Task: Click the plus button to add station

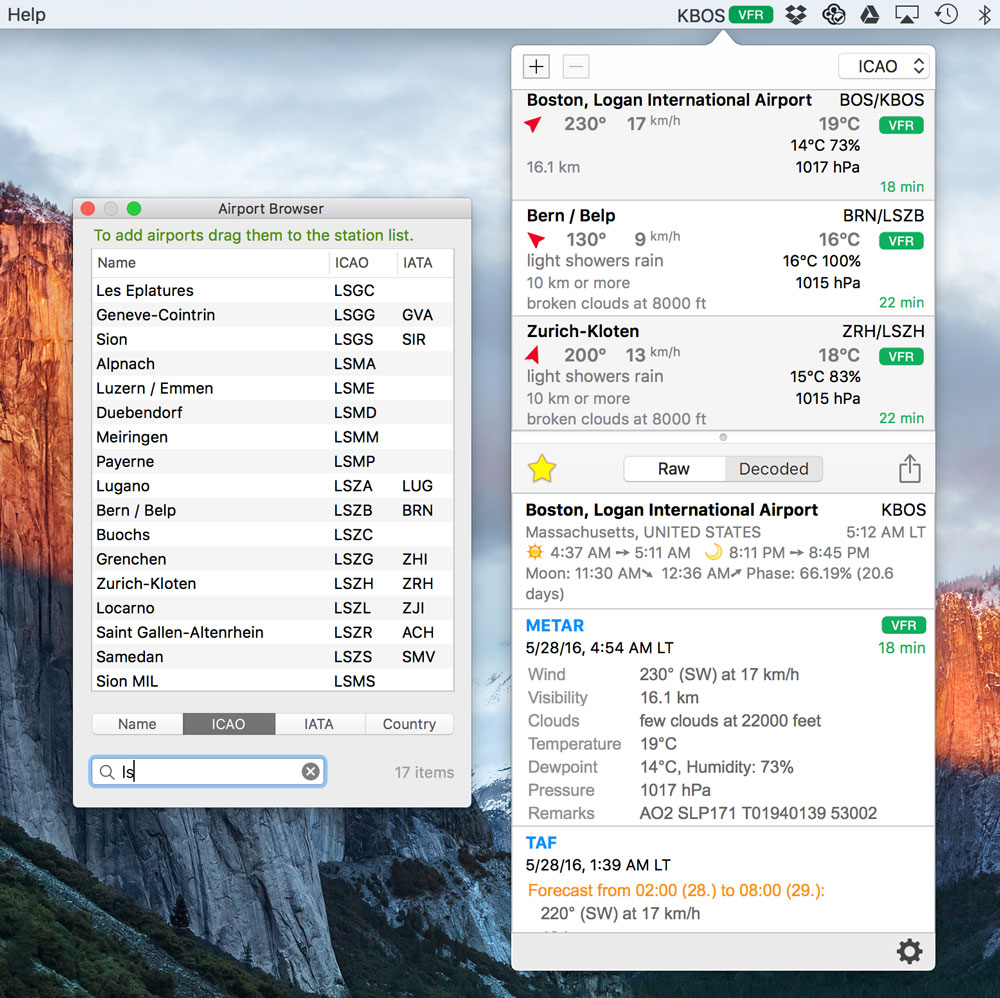Action: [537, 67]
